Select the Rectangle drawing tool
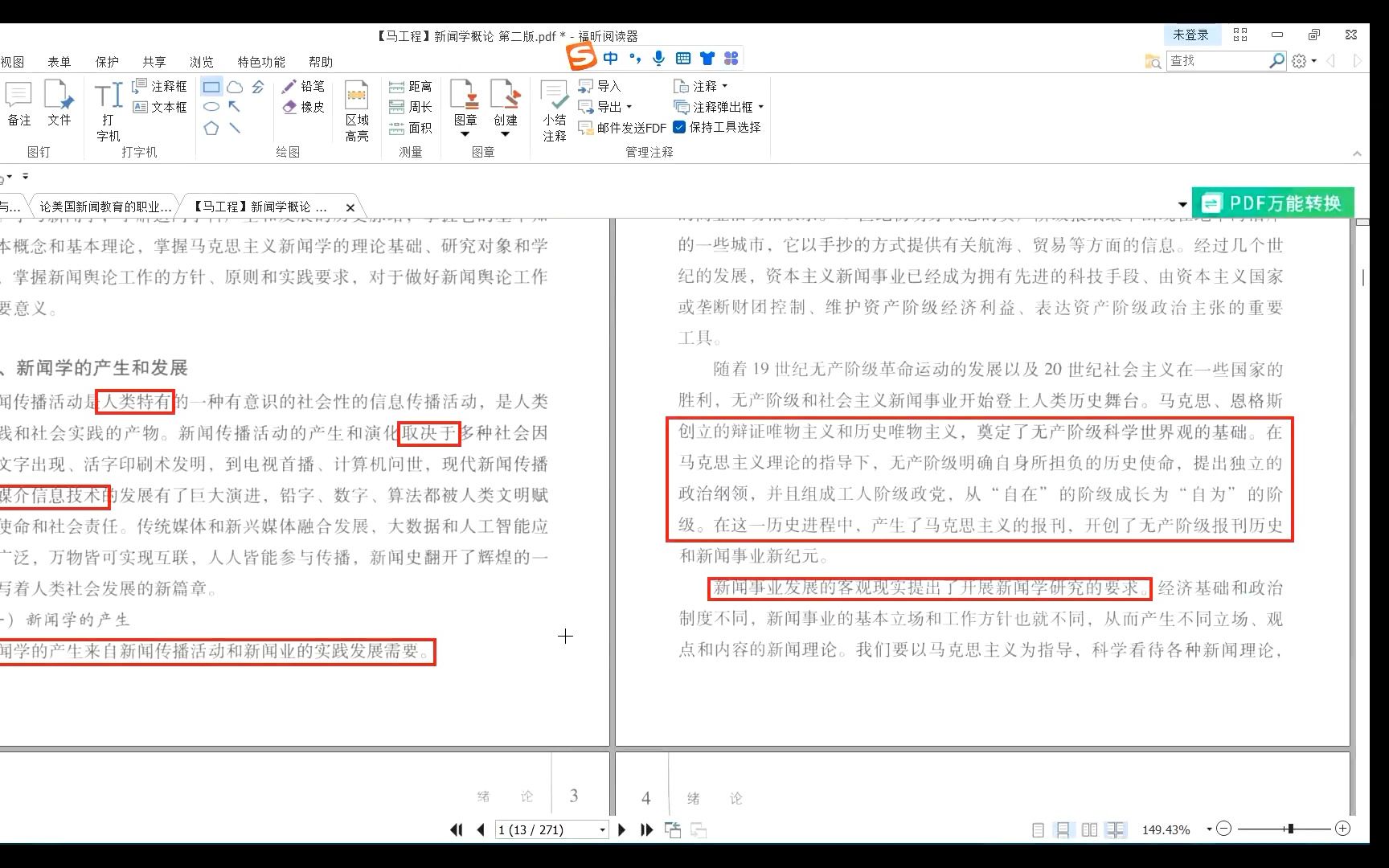This screenshot has height=868, width=1389. click(211, 87)
